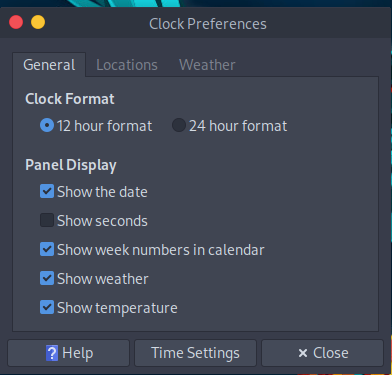The height and width of the screenshot is (375, 392).
Task: Click the x icon on Close button
Action: tap(303, 353)
